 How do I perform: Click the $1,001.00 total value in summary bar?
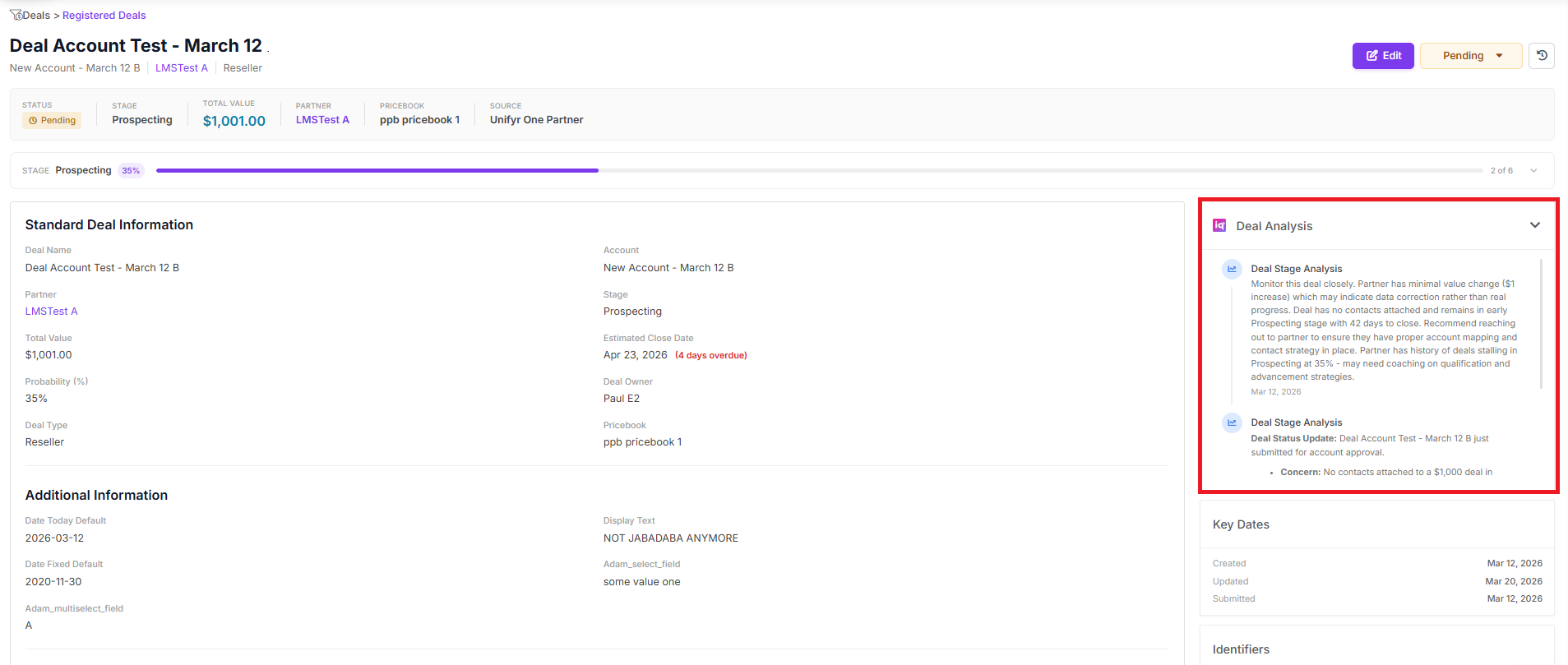tap(234, 121)
